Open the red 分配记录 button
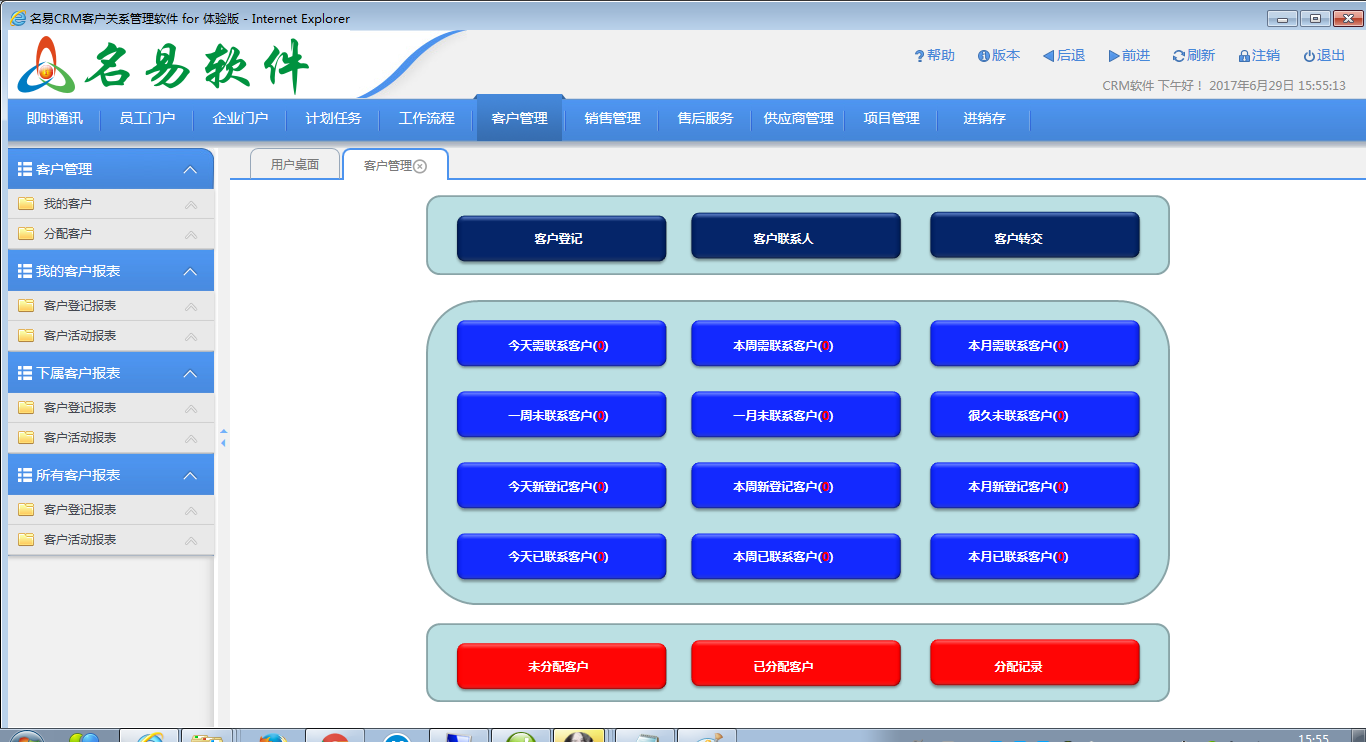Image resolution: width=1366 pixels, height=742 pixels. coord(1035,663)
